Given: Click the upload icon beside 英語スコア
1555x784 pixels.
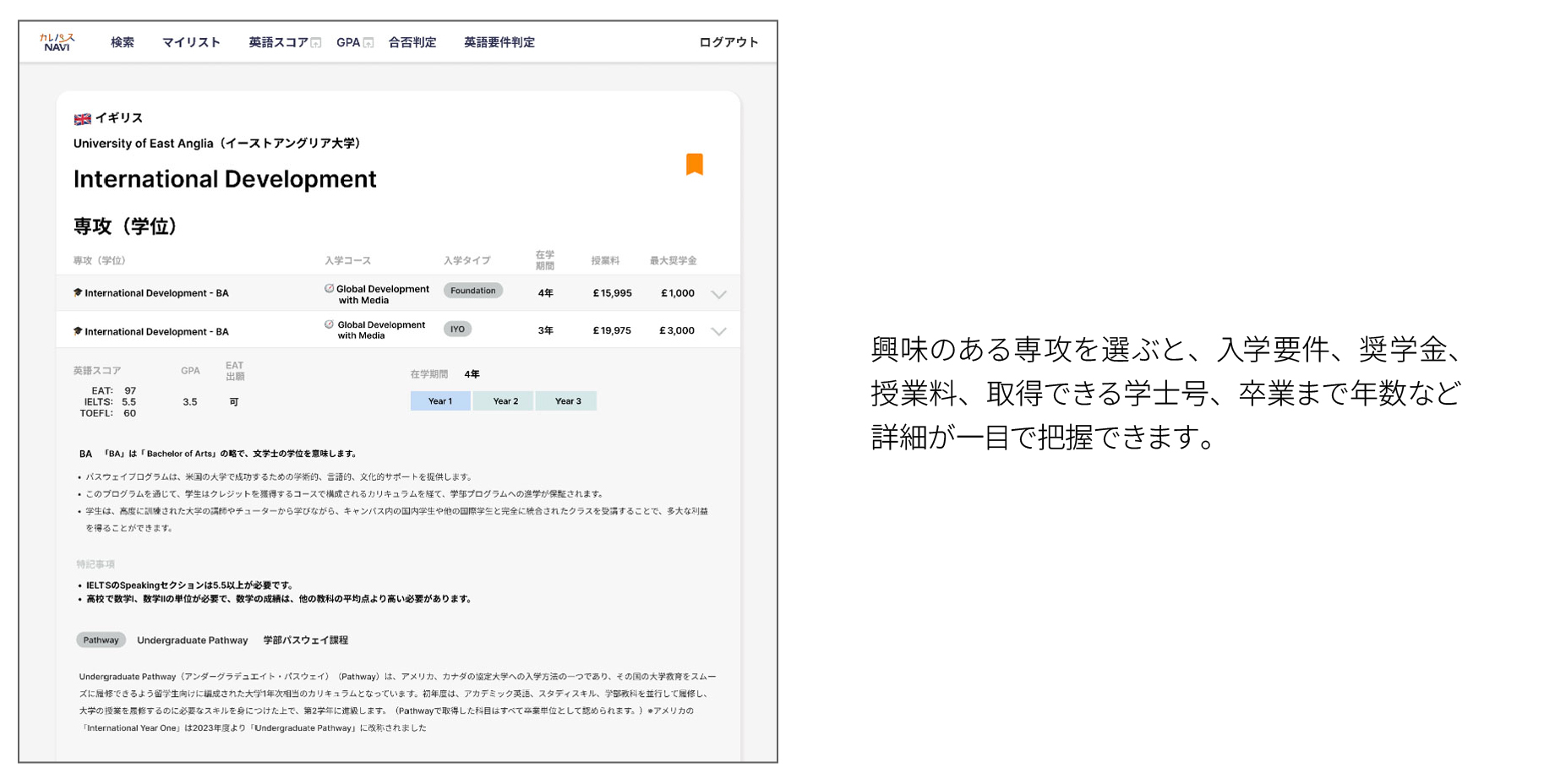Looking at the screenshot, I should pyautogui.click(x=316, y=43).
